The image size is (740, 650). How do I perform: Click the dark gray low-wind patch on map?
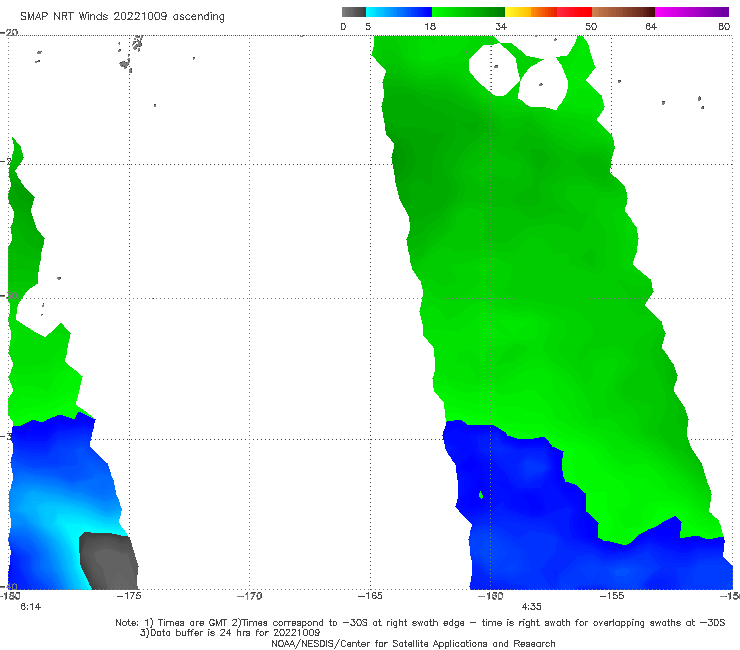click(109, 561)
